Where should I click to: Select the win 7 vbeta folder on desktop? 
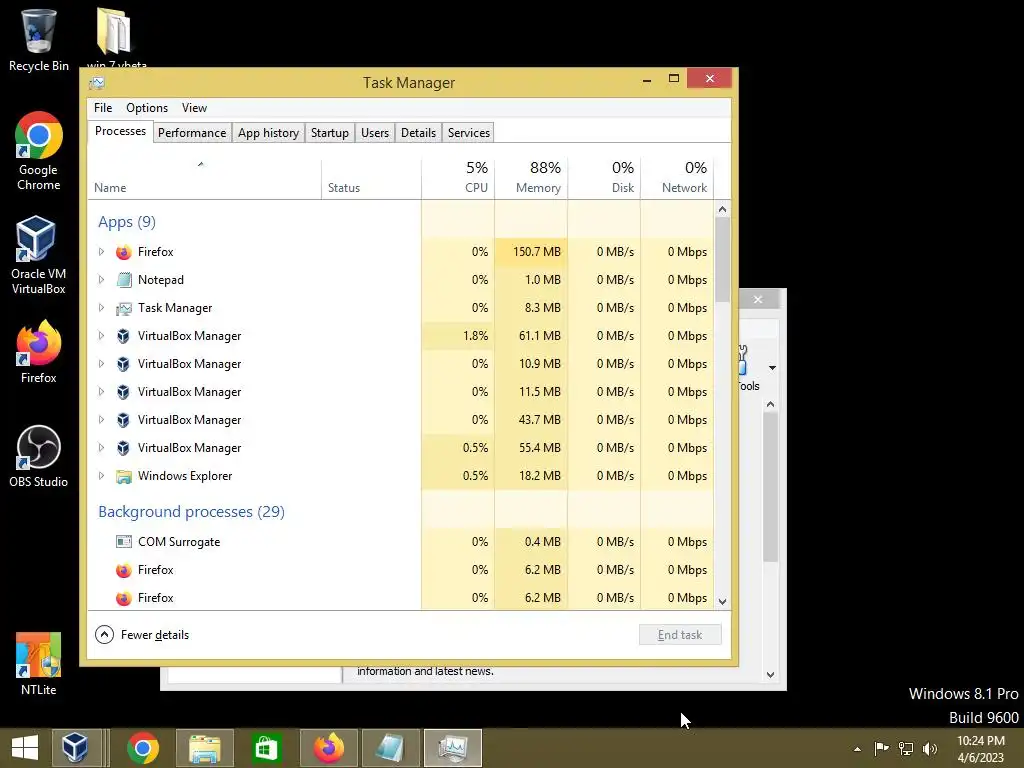116,37
